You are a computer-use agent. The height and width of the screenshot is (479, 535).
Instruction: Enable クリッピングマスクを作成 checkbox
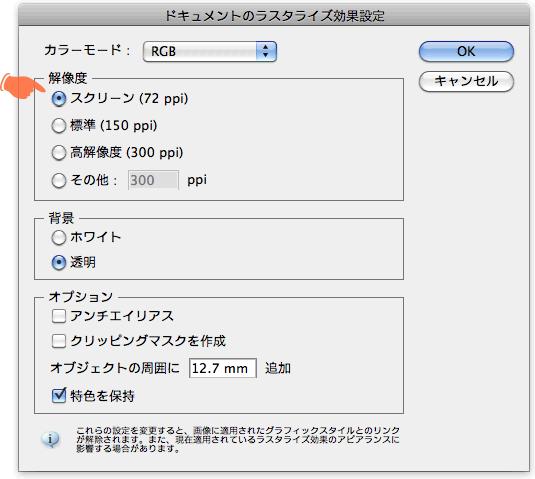click(x=59, y=341)
